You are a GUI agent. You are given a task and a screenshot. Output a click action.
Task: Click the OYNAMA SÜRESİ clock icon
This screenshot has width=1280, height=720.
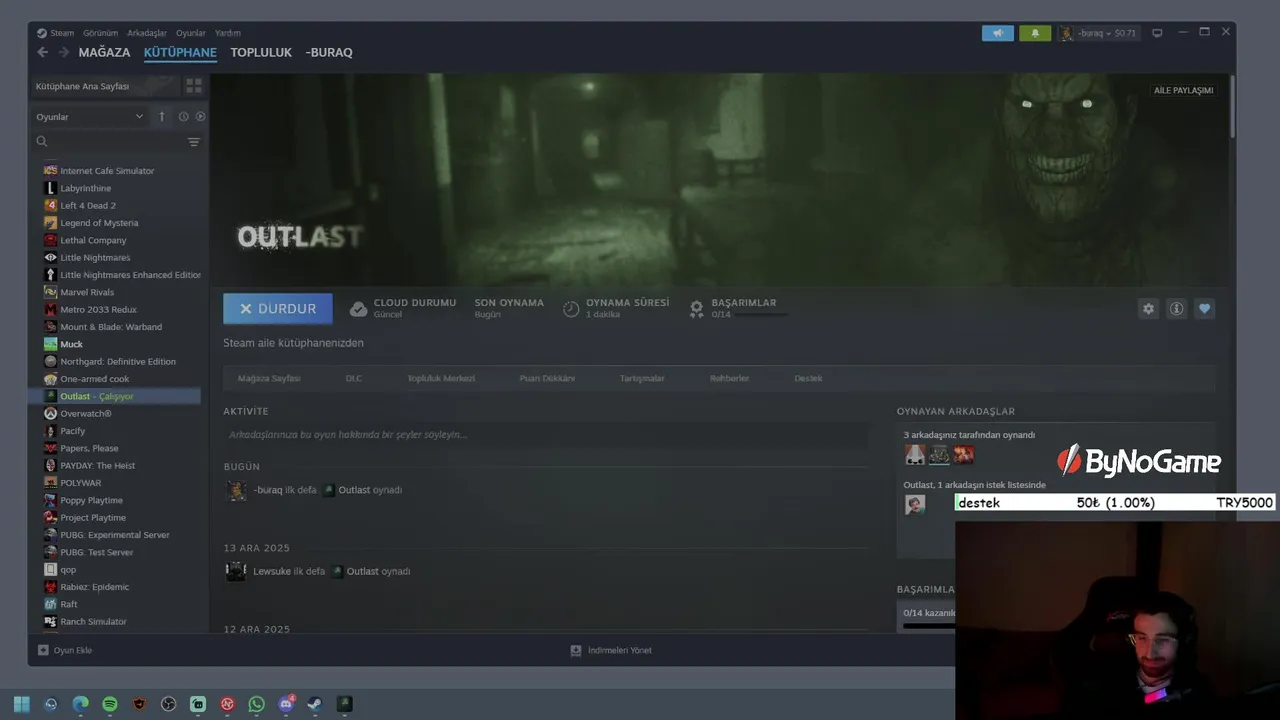[571, 309]
